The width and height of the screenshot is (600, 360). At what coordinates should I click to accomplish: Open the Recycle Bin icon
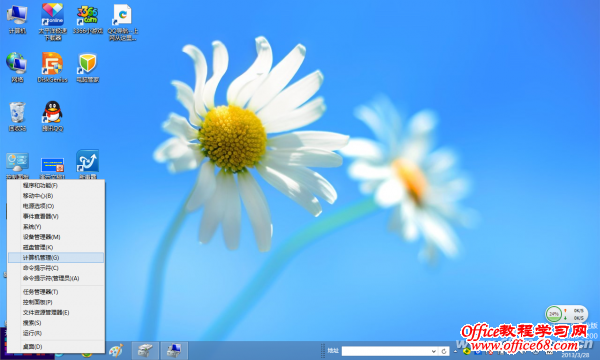[x=17, y=116]
